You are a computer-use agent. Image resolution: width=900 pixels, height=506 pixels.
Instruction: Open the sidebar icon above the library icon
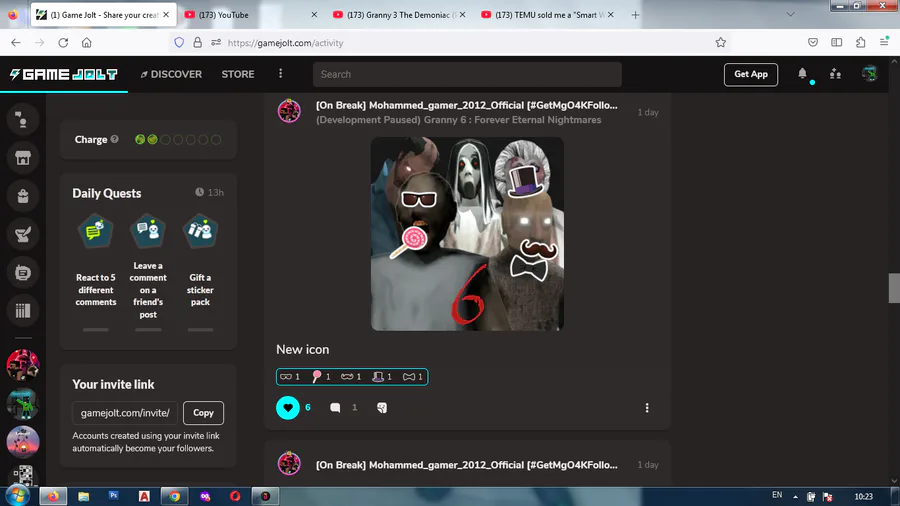23,273
